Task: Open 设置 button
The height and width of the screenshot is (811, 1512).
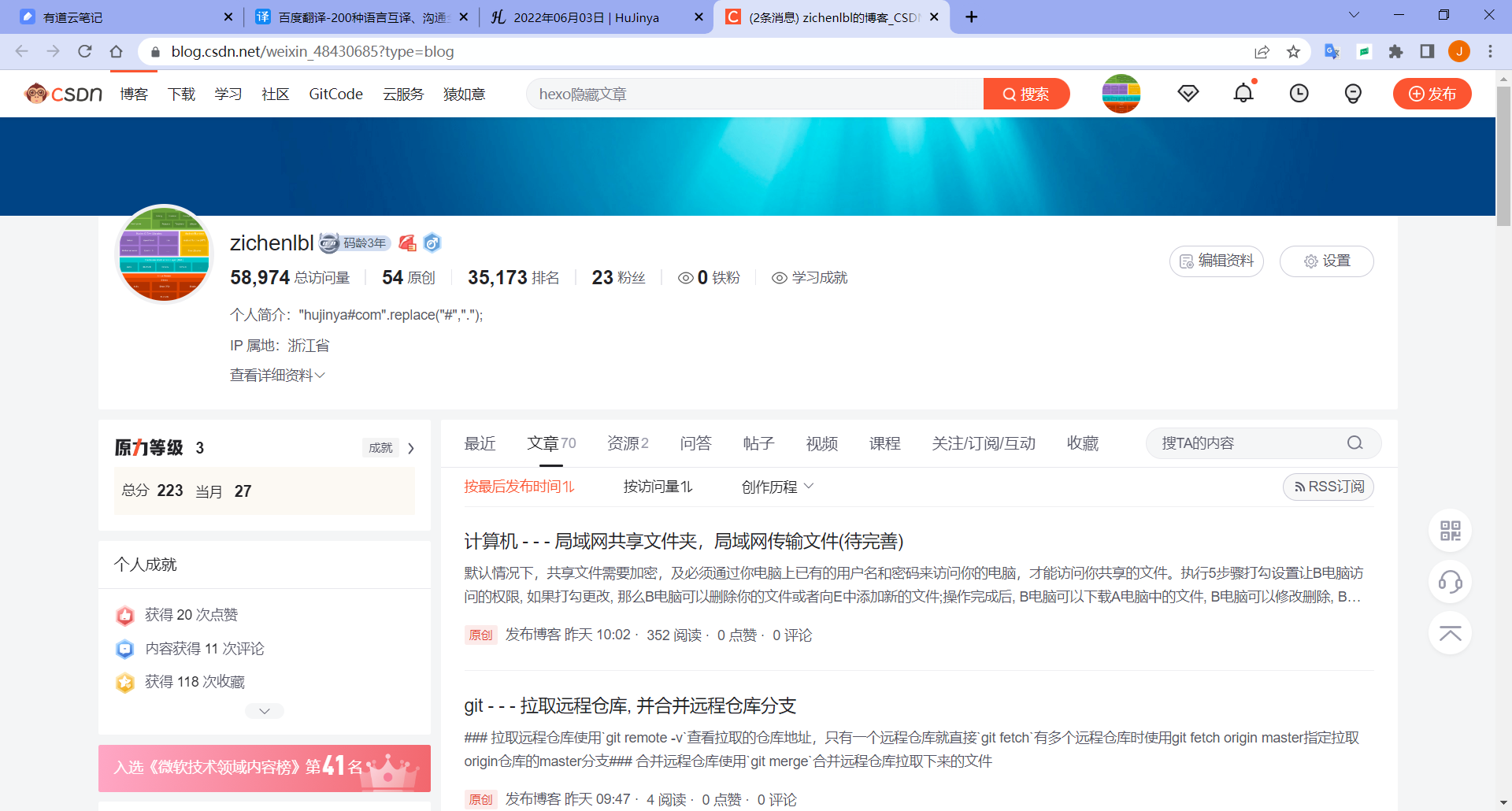Action: click(1326, 261)
